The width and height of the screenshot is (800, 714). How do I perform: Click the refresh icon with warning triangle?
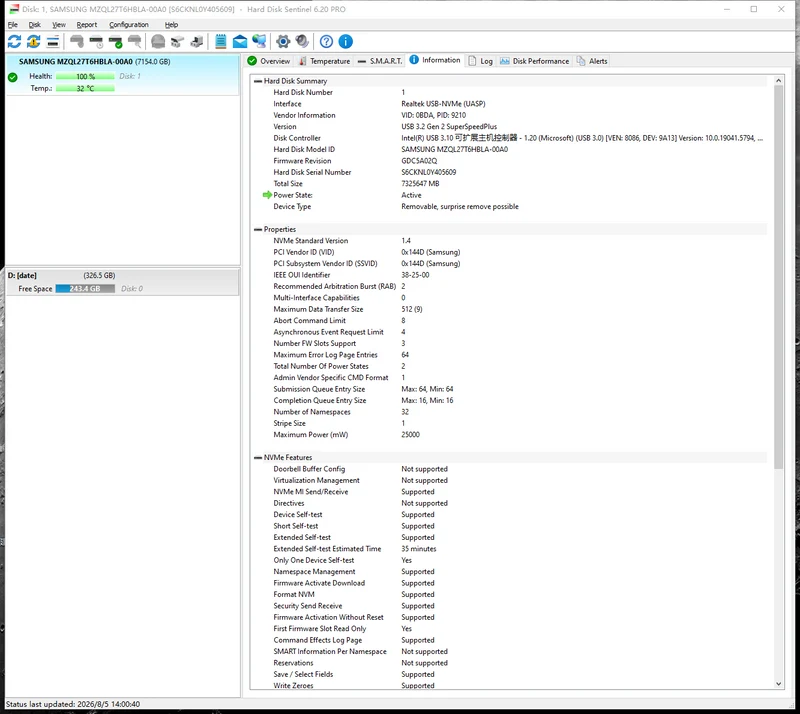point(34,41)
